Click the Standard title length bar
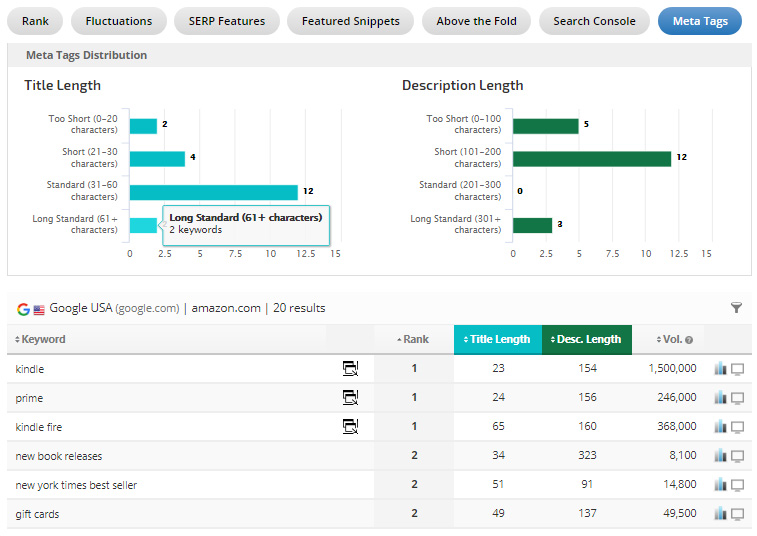 coord(213,192)
